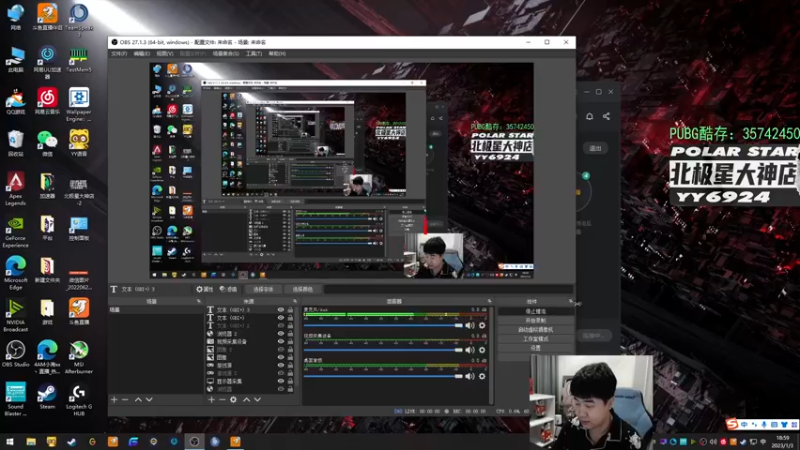Viewport: 800px width, 450px height.
Task: Select the 场景 item in scenes list
Action: [155, 310]
